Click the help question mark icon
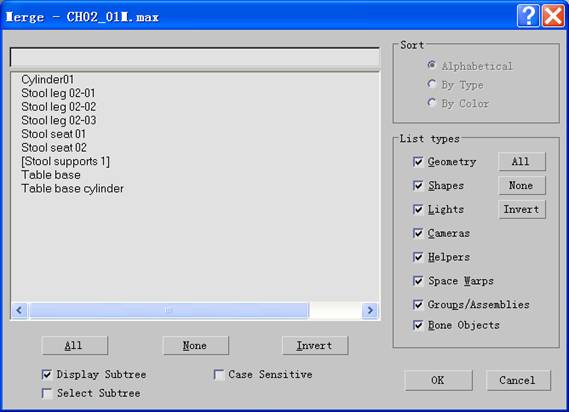 (x=528, y=16)
